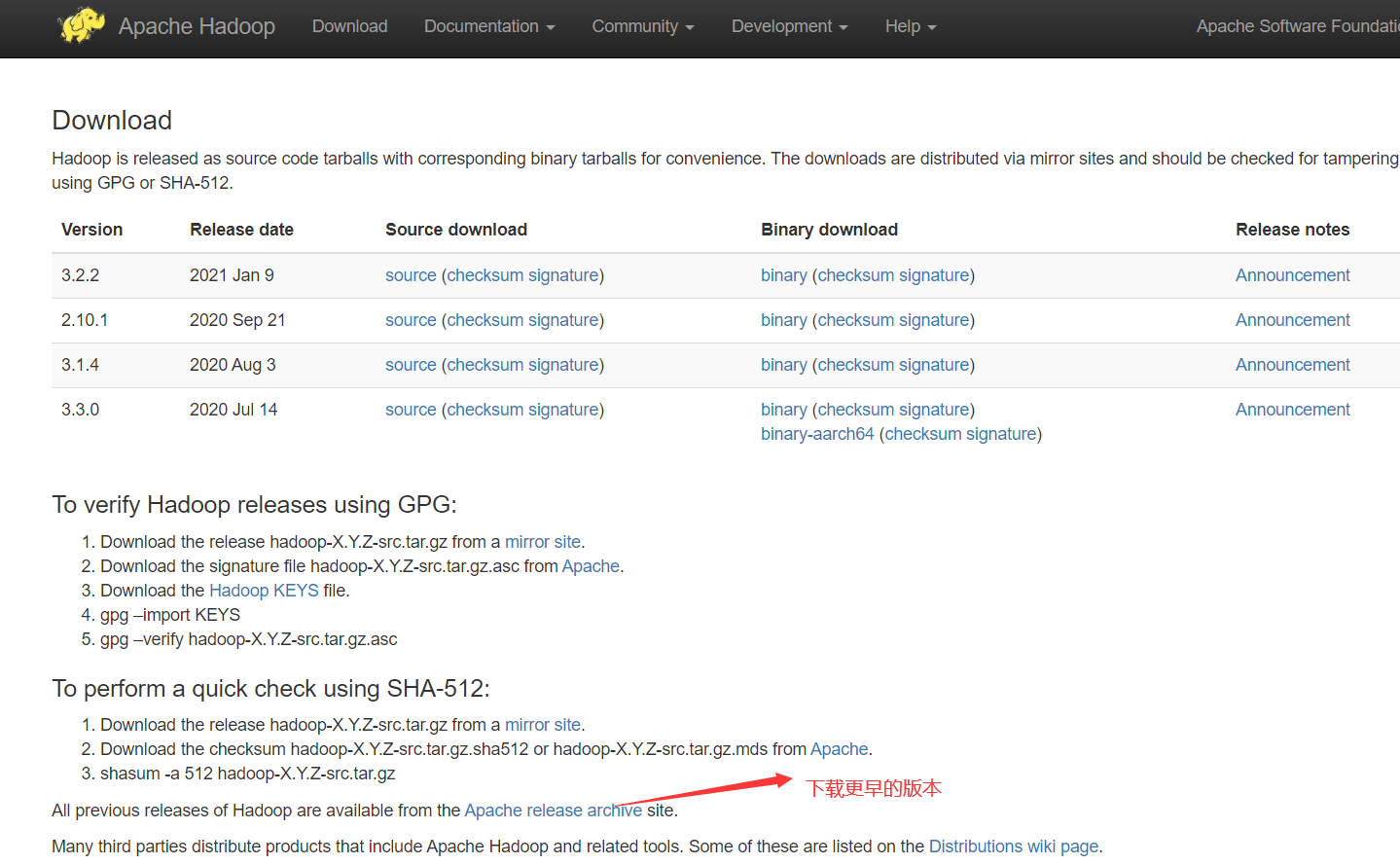Open source checksum for version 3.2.2
1400x865 pixels.
pyautogui.click(x=485, y=275)
